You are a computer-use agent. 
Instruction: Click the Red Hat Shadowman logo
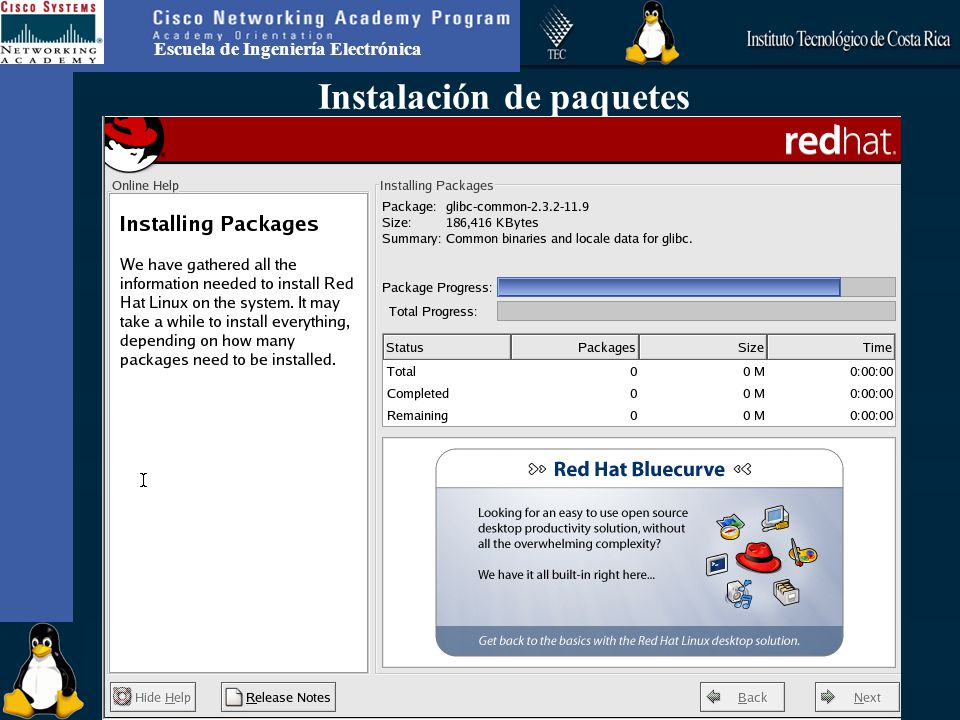tap(133, 144)
